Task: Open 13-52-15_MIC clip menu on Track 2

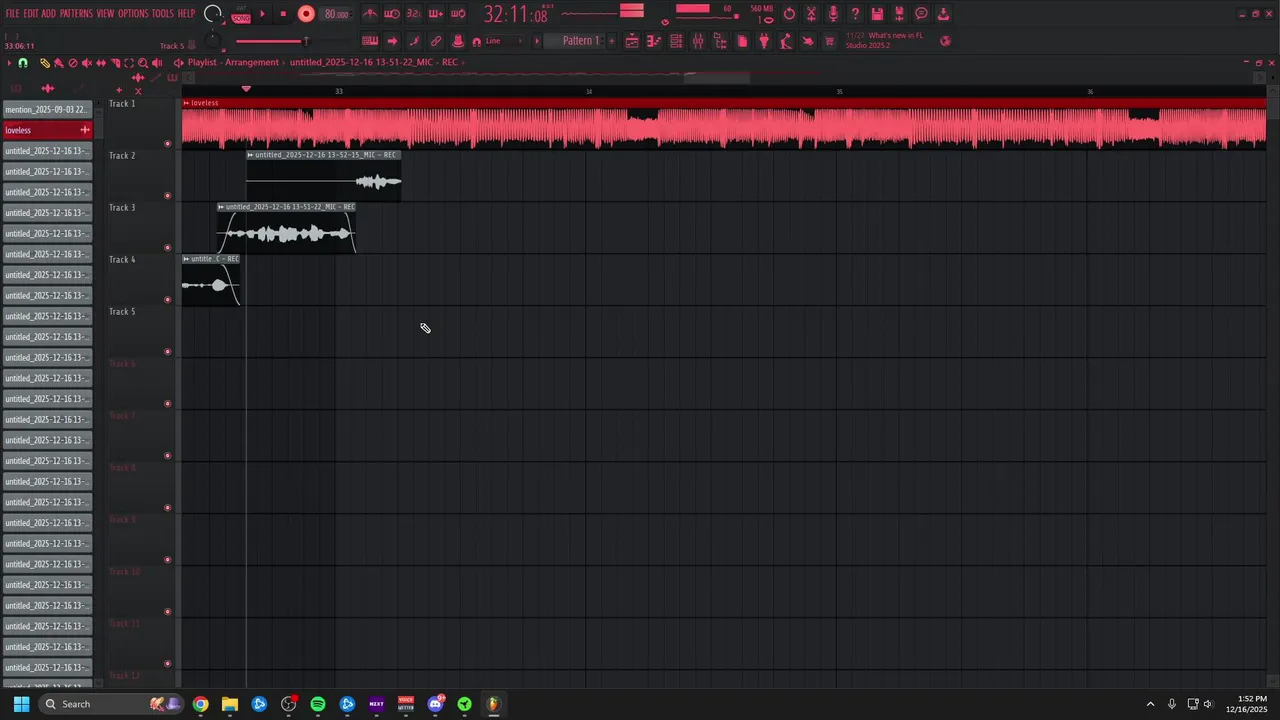Action: coord(250,155)
